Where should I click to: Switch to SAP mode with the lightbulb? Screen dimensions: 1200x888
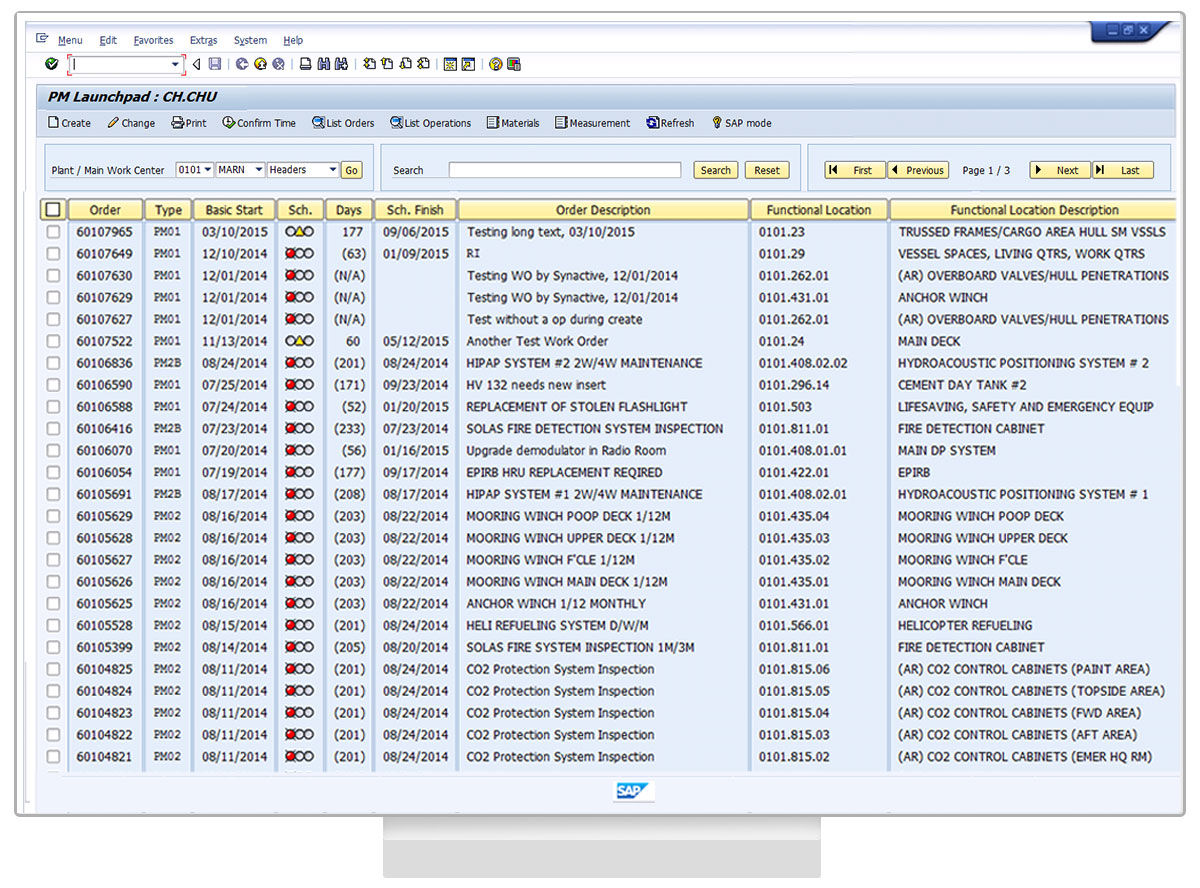741,123
